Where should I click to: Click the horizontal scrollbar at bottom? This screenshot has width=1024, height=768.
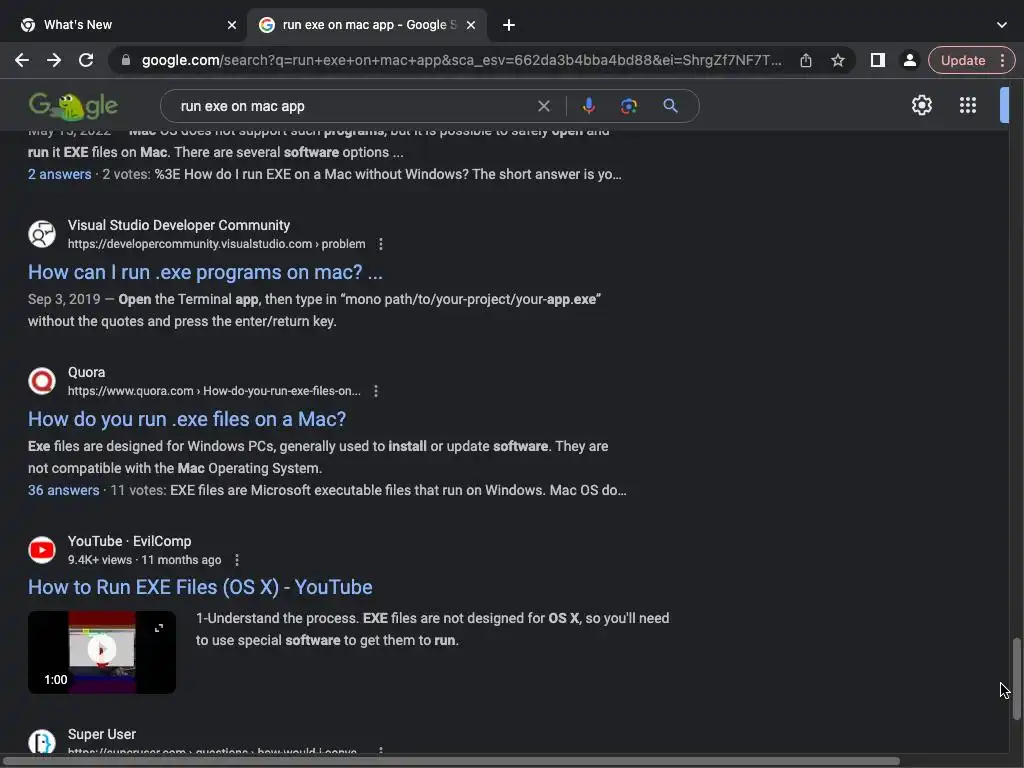pos(451,761)
